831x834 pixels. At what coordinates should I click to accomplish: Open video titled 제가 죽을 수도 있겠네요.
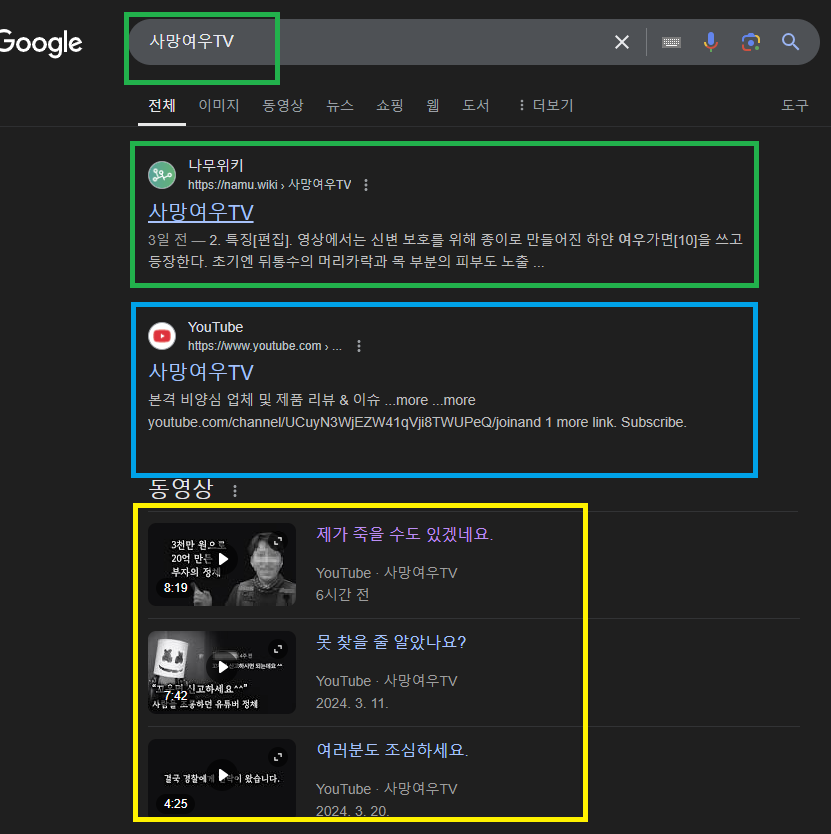pyautogui.click(x=405, y=534)
